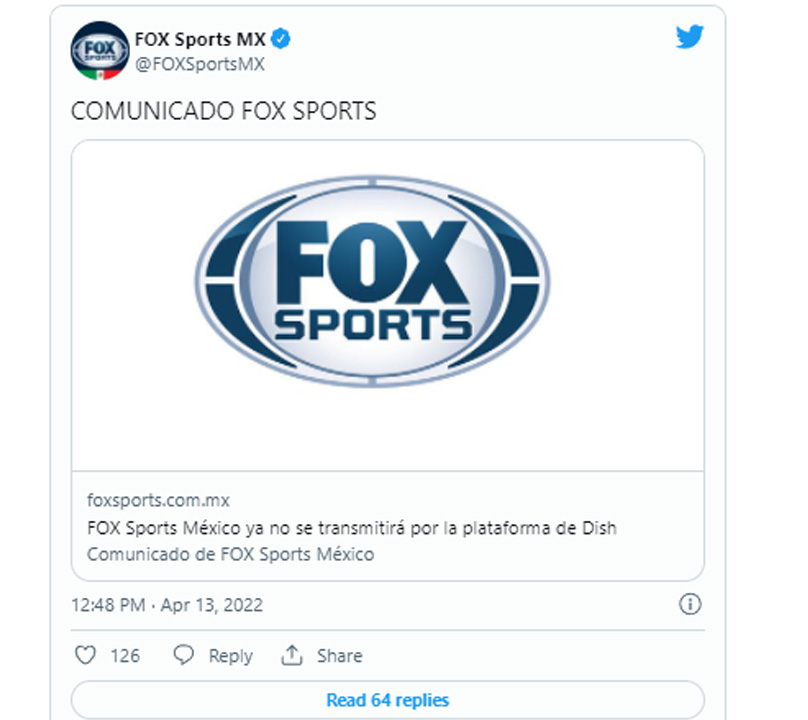The height and width of the screenshot is (720, 808).
Task: Open the Dish platform article headline
Action: coord(352,528)
